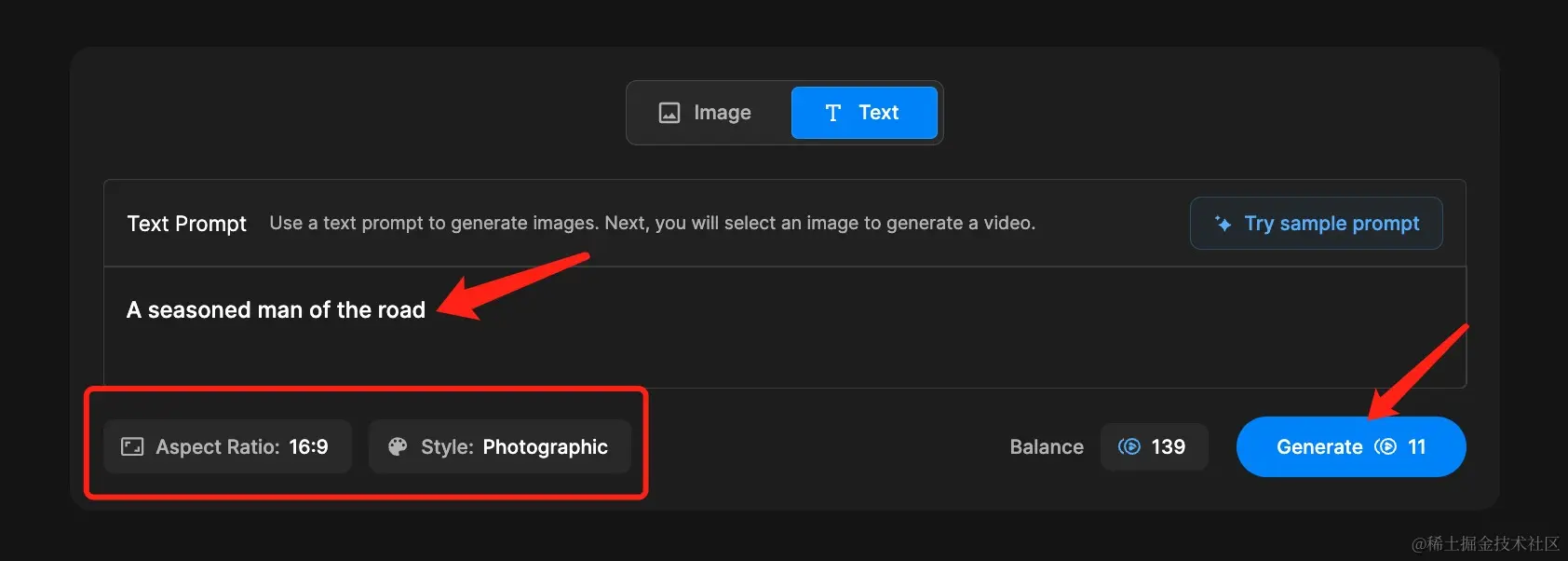Switch to the Image tab
1568x561 pixels.
coord(705,113)
